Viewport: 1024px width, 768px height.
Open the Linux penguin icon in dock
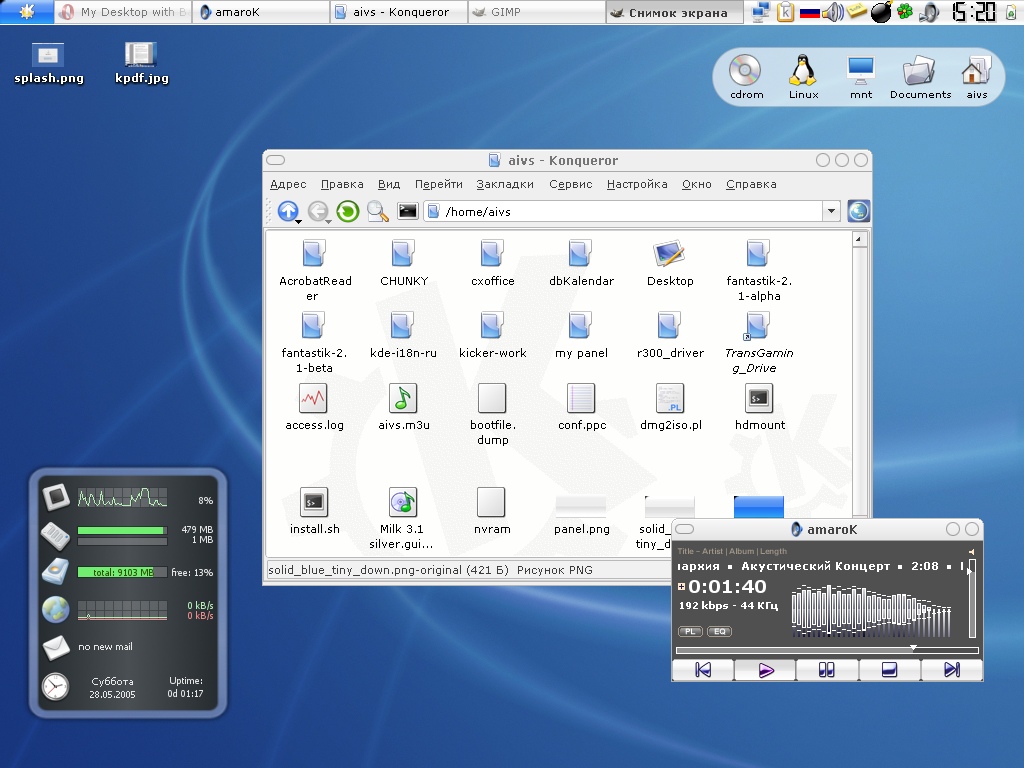pos(803,76)
